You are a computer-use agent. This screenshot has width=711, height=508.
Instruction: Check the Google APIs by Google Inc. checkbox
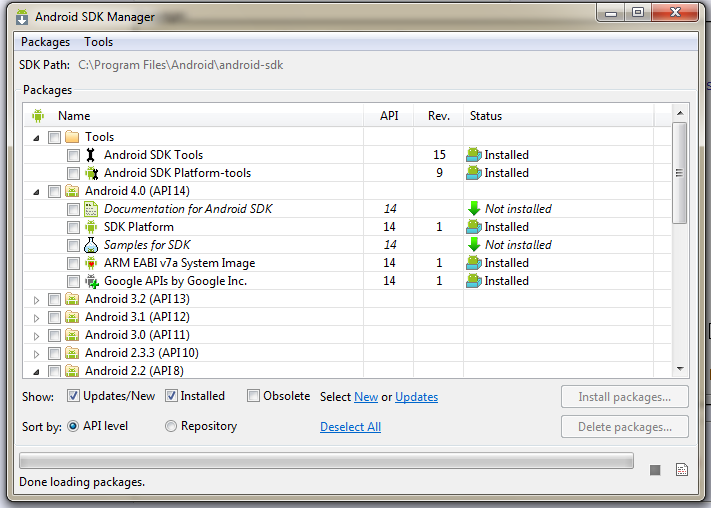point(73,281)
